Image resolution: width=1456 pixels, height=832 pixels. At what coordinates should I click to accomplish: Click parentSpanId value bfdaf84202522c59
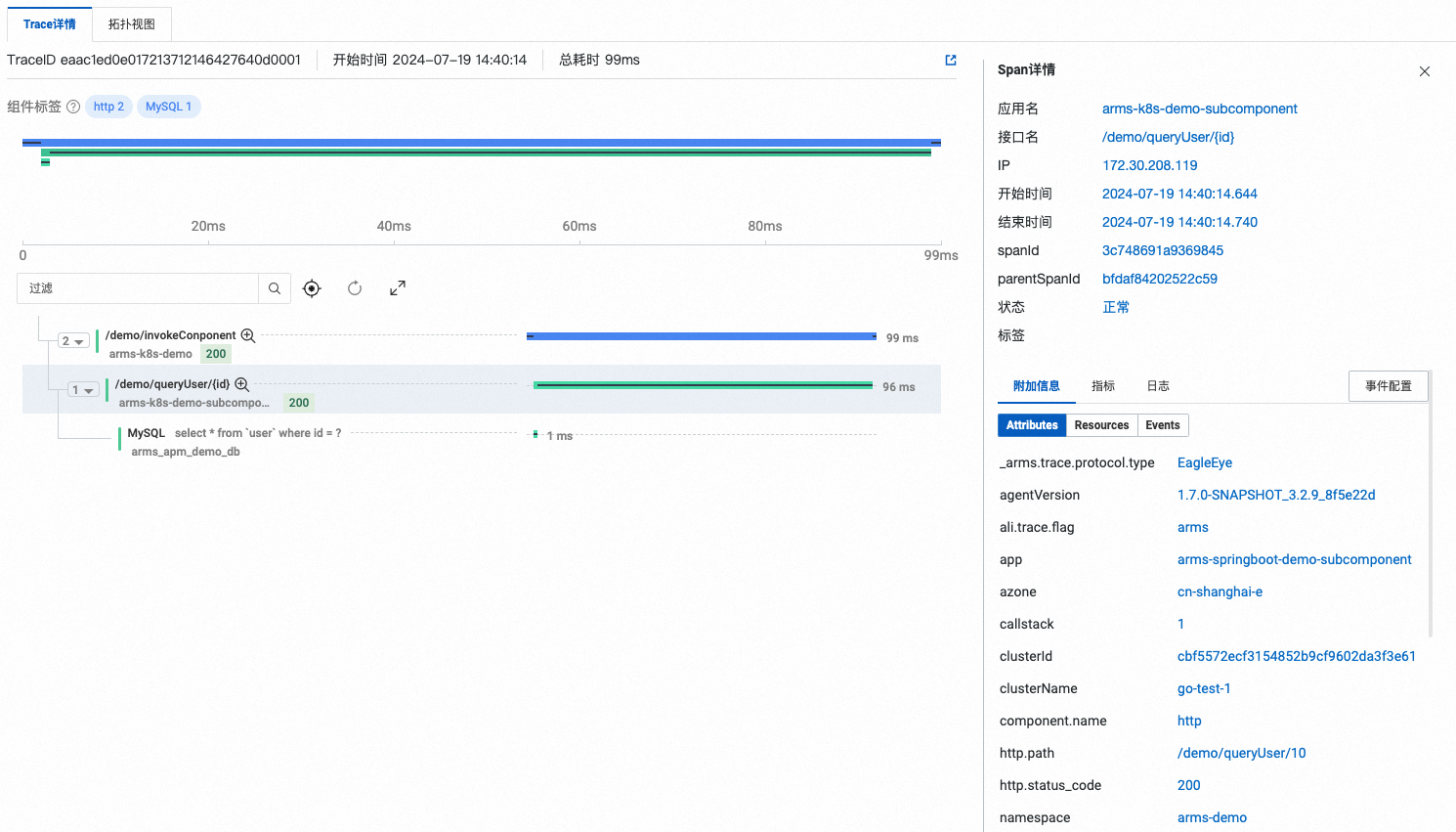pos(1159,279)
